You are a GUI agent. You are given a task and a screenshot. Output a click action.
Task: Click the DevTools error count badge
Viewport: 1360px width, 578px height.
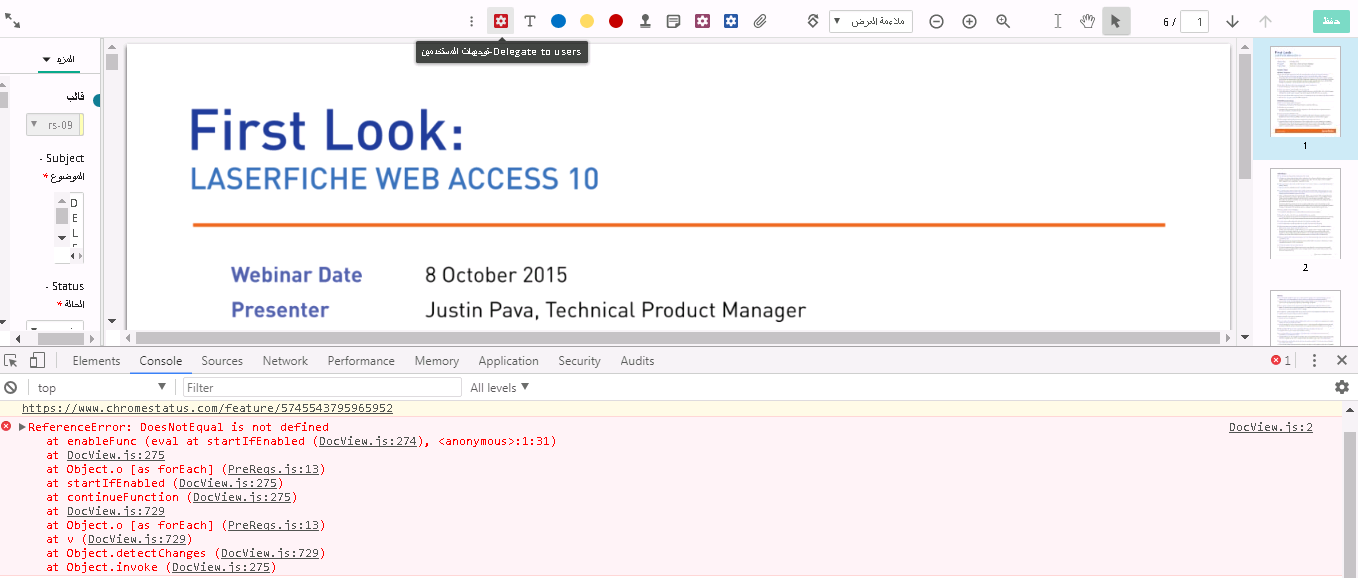[1281, 361]
